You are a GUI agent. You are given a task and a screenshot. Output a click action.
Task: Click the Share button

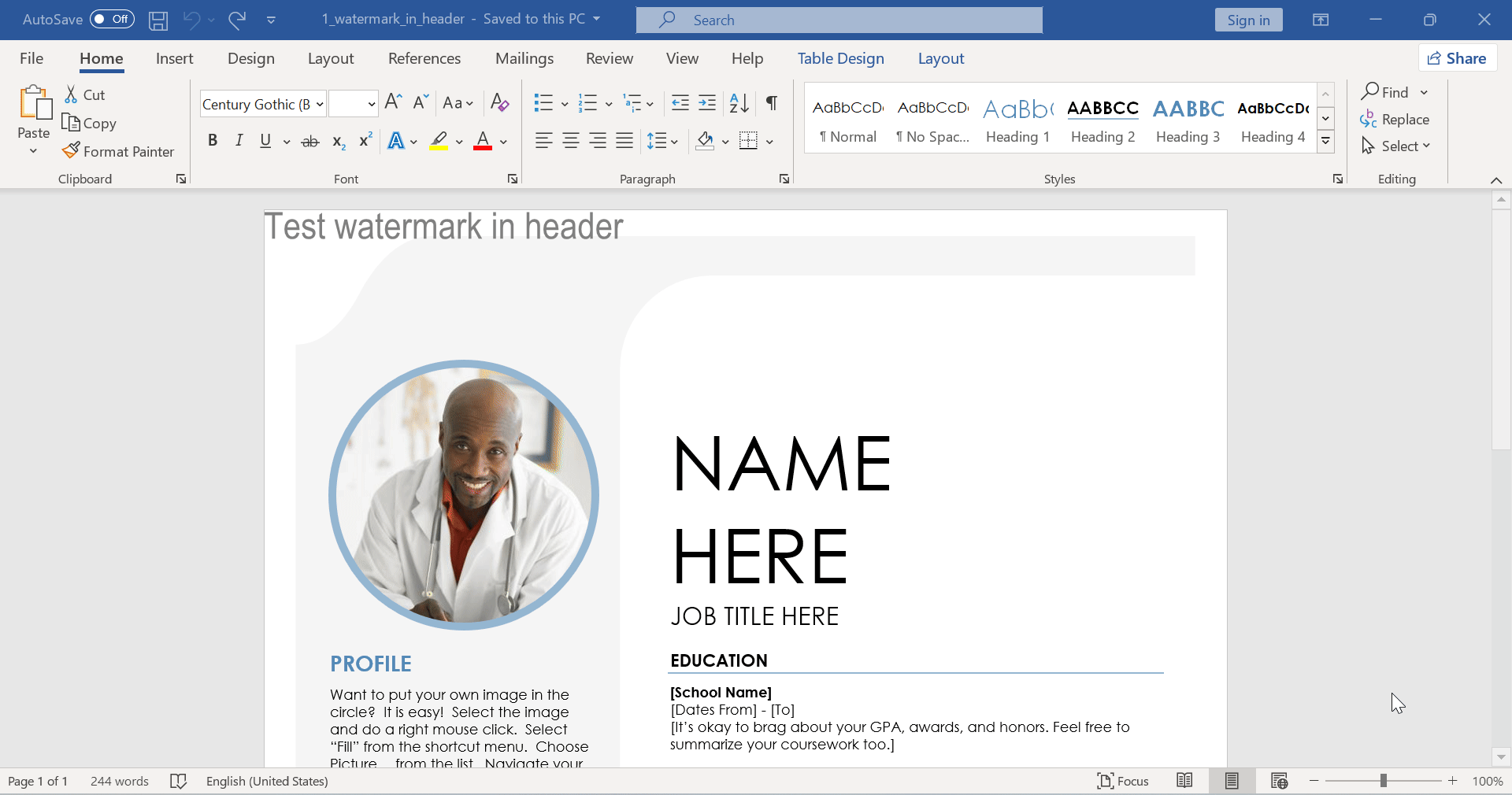click(1457, 57)
